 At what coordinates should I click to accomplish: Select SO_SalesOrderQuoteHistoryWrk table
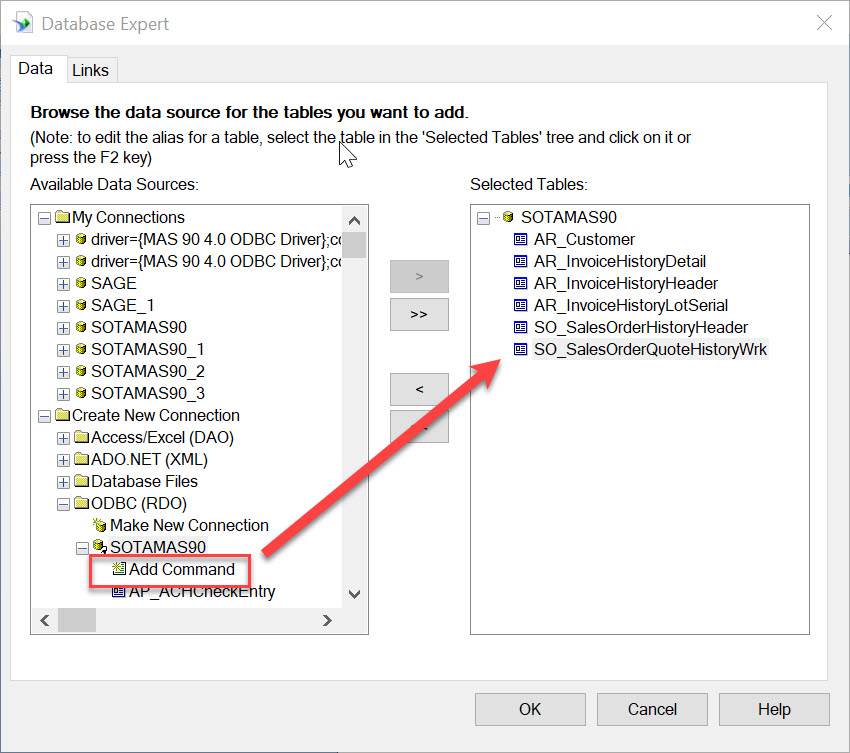pyautogui.click(x=650, y=349)
